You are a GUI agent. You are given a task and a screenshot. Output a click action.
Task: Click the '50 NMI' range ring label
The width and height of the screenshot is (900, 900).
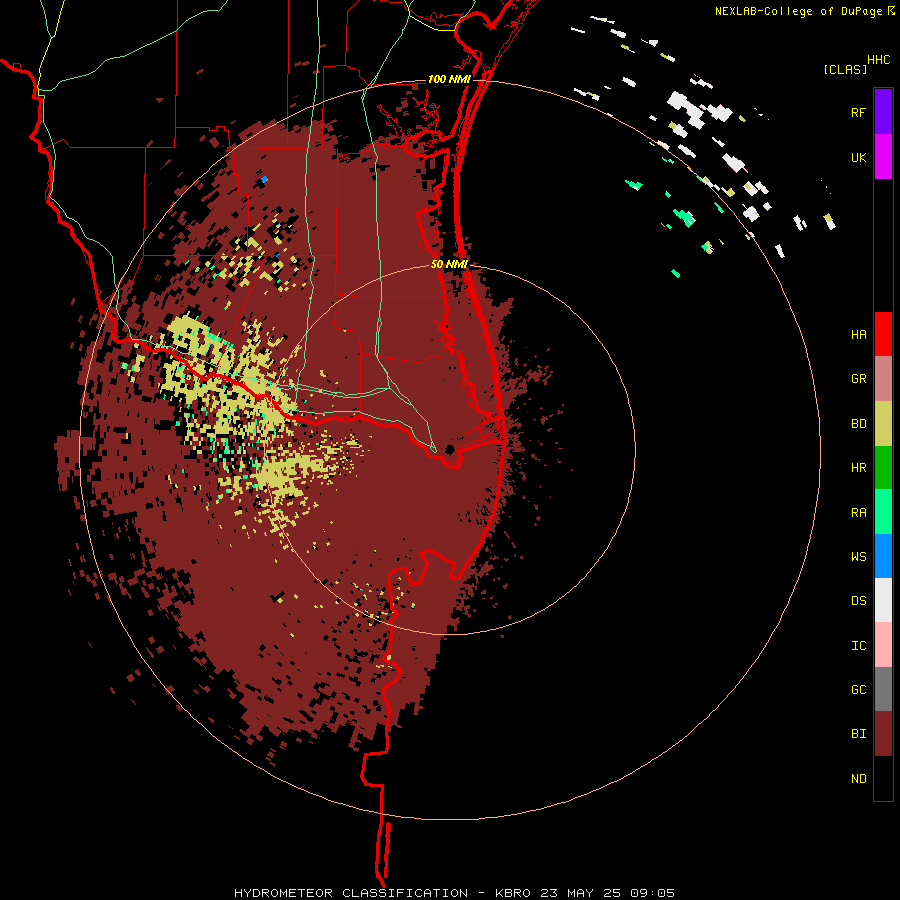449,264
